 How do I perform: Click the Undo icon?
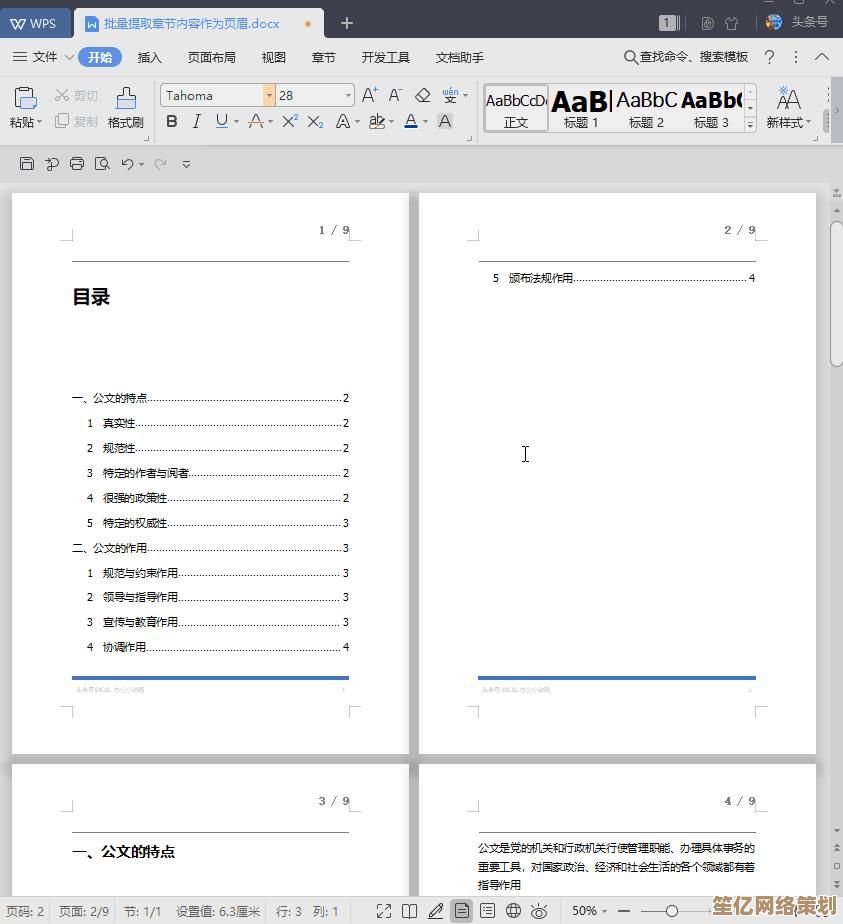(128, 164)
